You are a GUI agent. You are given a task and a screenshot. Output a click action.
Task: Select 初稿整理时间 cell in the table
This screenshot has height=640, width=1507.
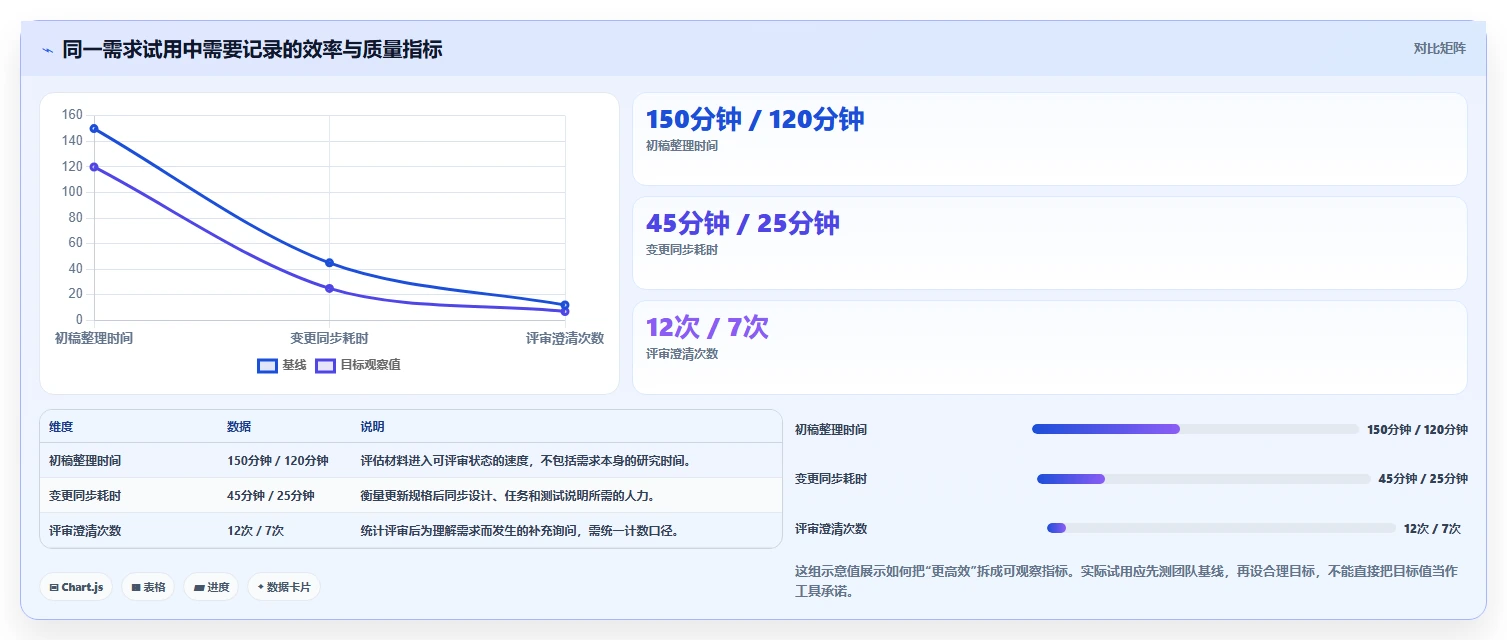click(x=85, y=461)
